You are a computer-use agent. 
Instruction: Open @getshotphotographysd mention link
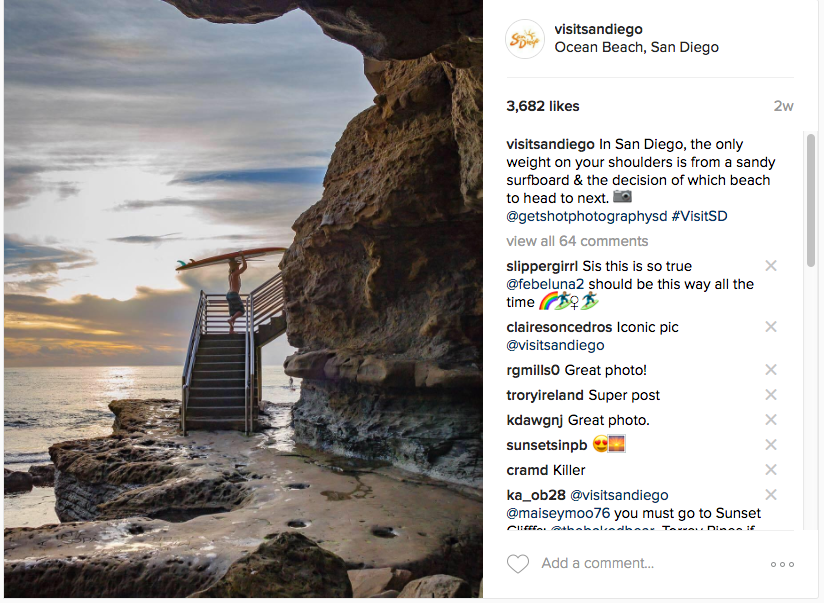click(x=586, y=216)
